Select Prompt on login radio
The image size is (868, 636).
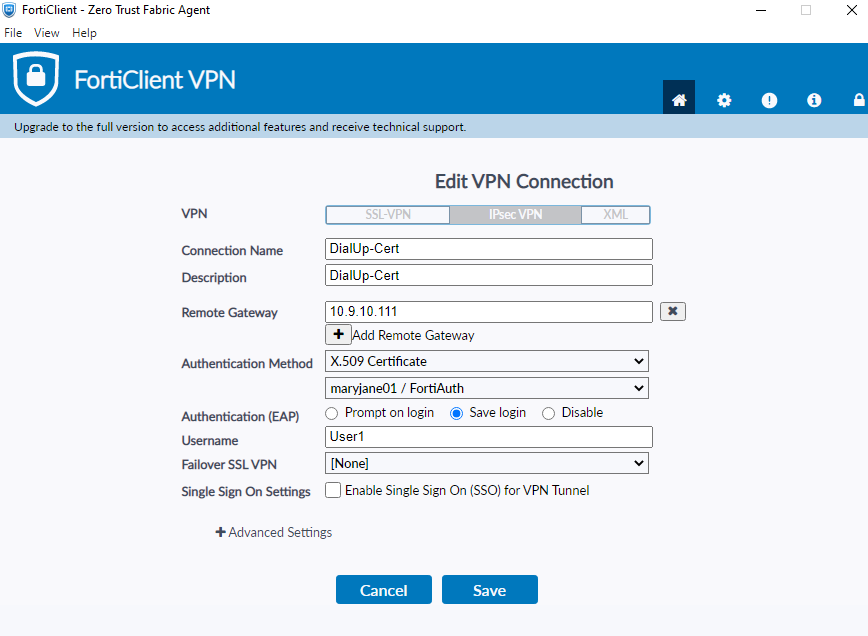point(331,413)
